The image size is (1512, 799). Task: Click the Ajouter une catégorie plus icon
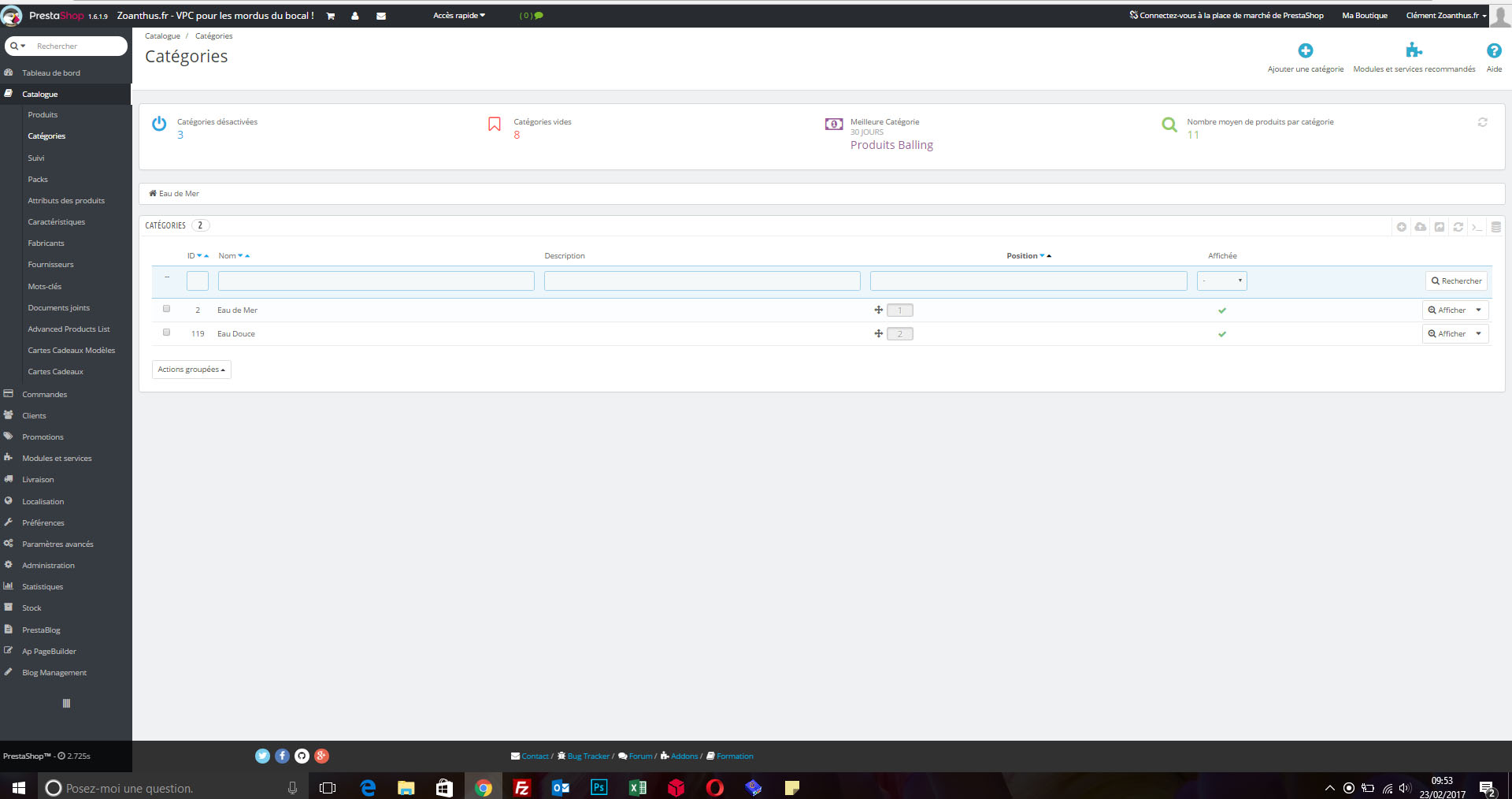[x=1305, y=50]
